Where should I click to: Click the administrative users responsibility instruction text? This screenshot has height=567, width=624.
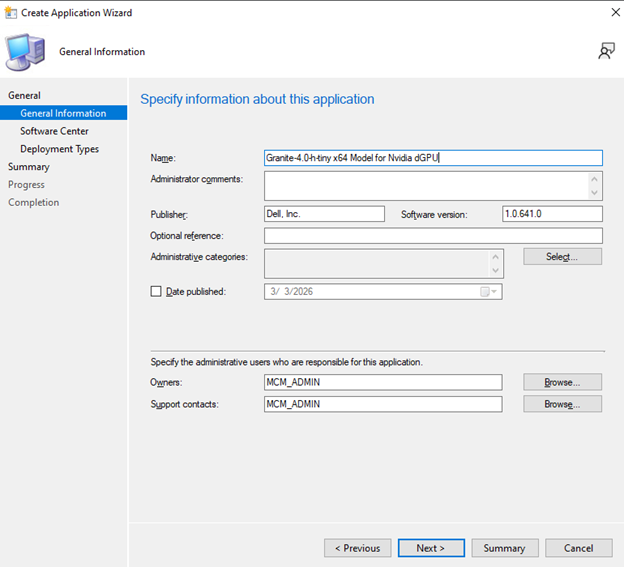(x=287, y=362)
